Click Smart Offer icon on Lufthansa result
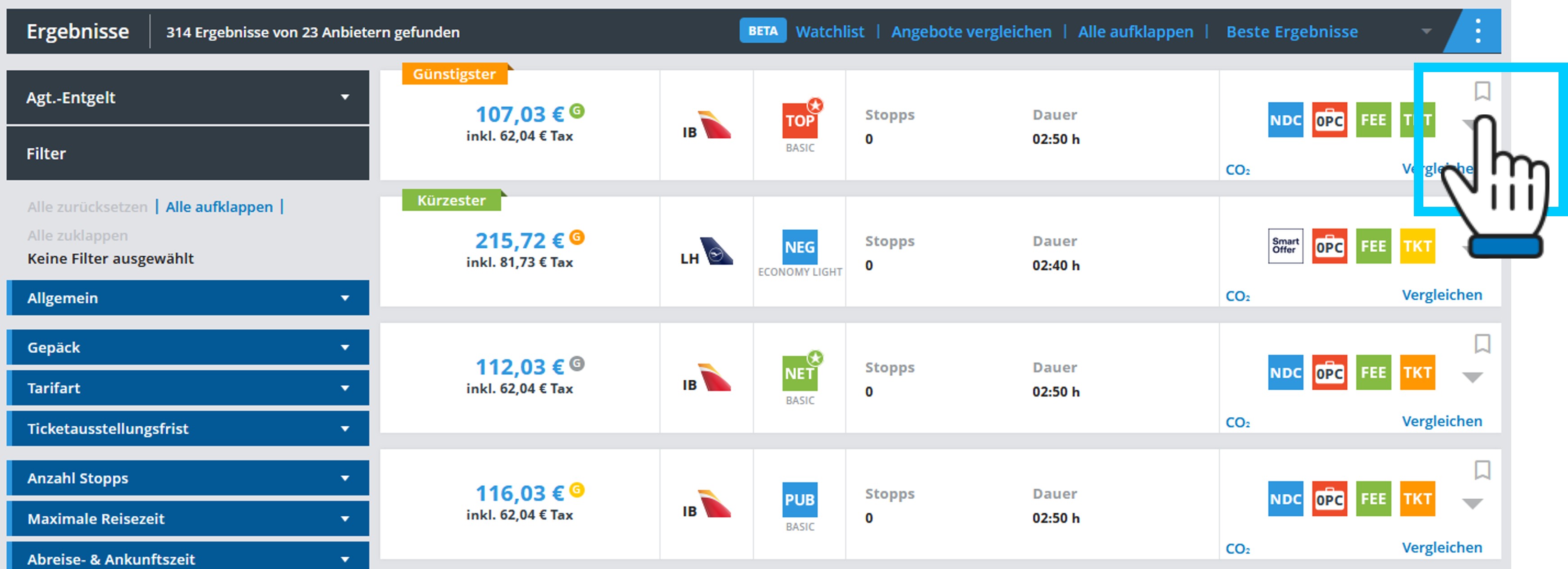 [1285, 246]
